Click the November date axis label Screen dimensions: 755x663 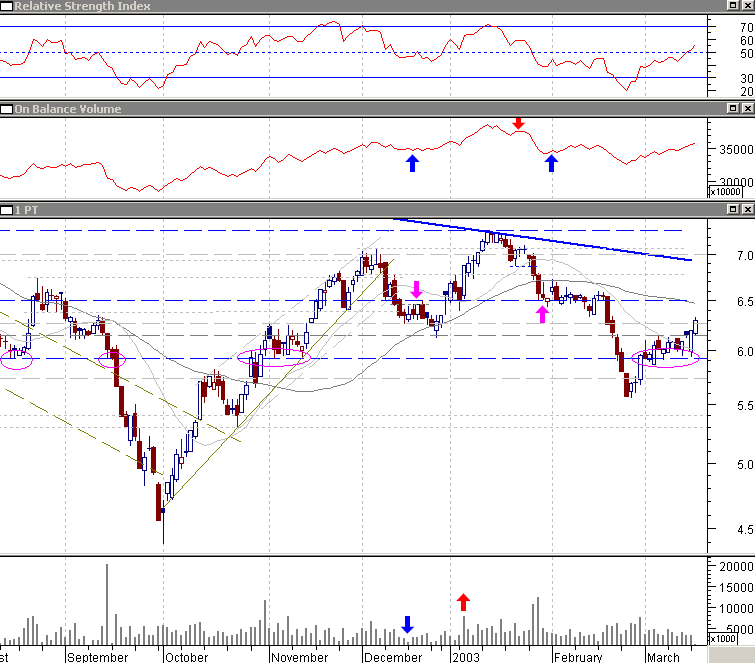click(x=299, y=657)
